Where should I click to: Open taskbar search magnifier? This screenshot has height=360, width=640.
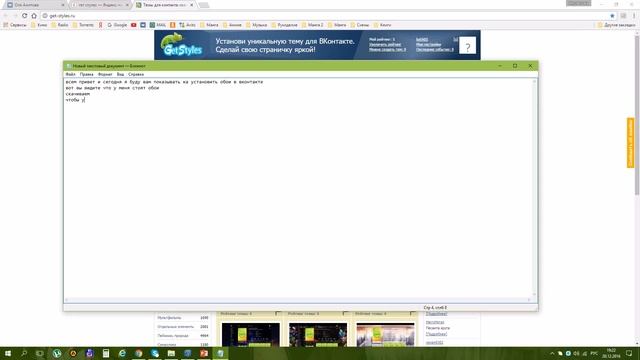click(x=24, y=353)
